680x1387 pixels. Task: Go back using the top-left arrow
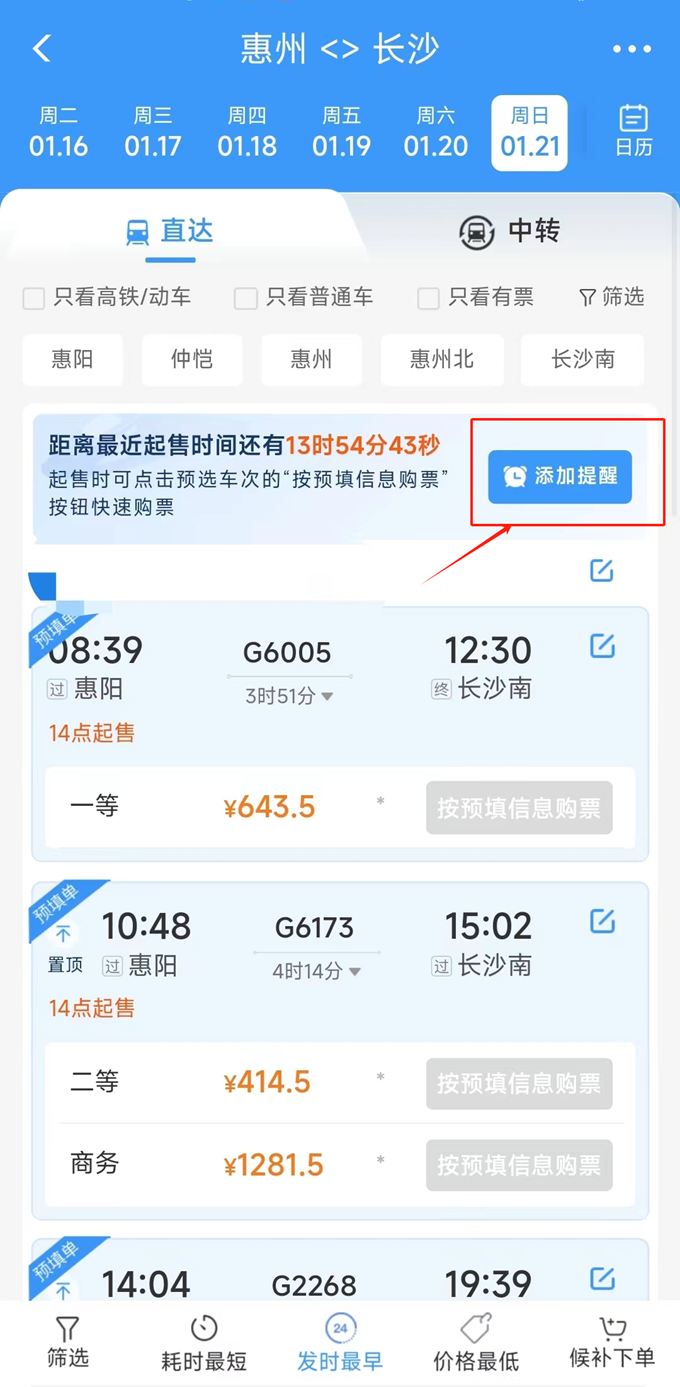tap(42, 49)
